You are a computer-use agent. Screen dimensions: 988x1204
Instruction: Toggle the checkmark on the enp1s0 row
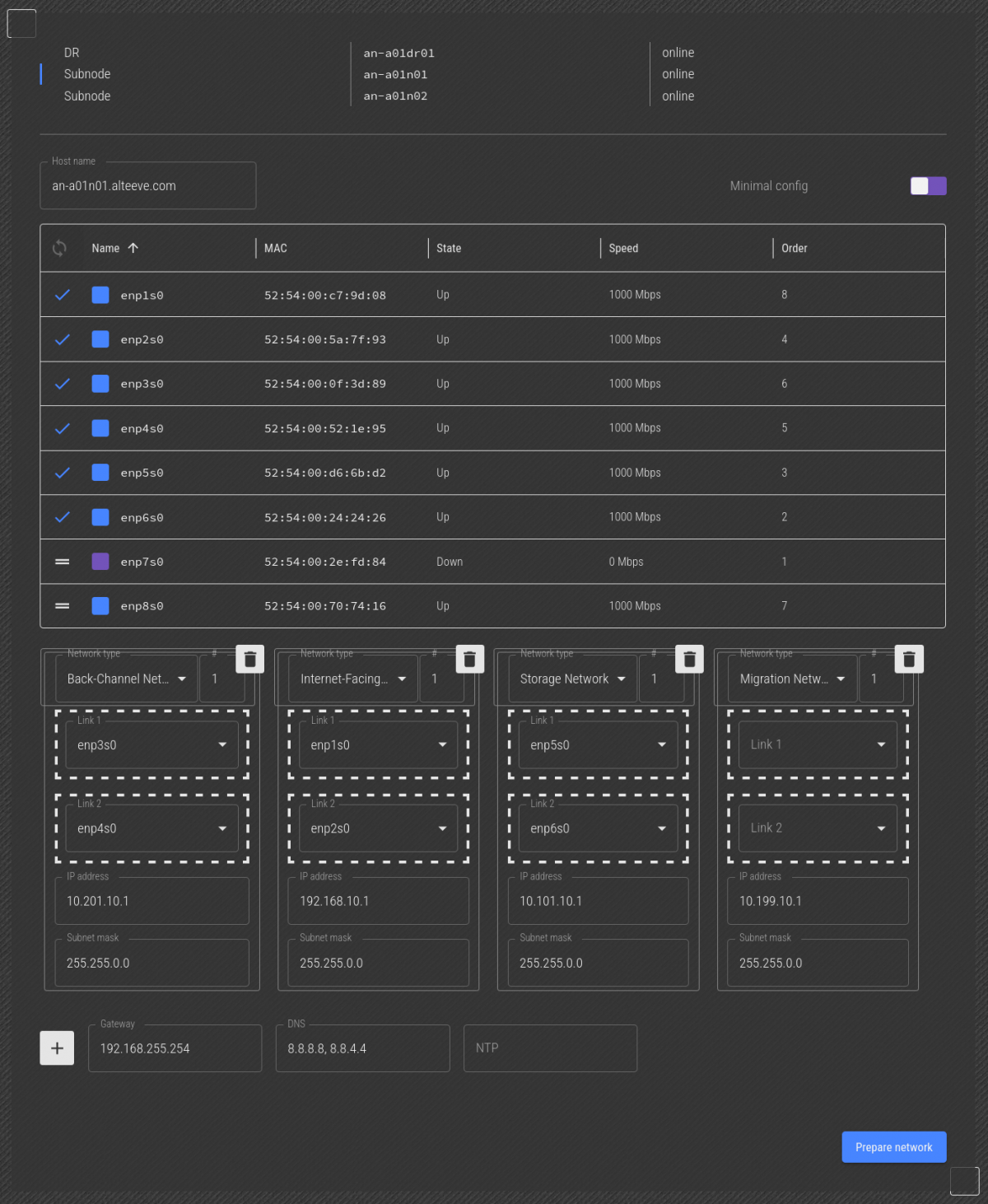point(62,295)
